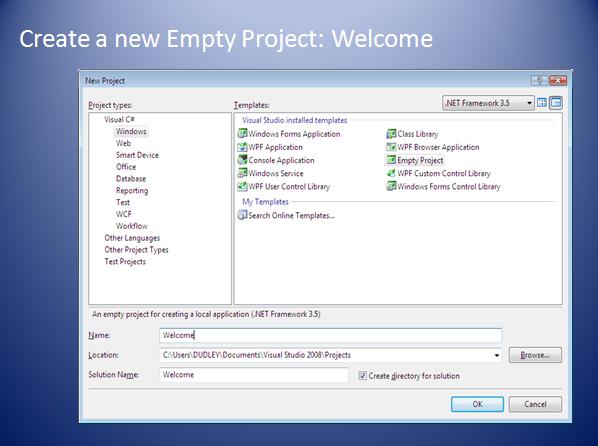Select the Windows Forms Application template icon
Screen dimensions: 598x446
pos(242,134)
